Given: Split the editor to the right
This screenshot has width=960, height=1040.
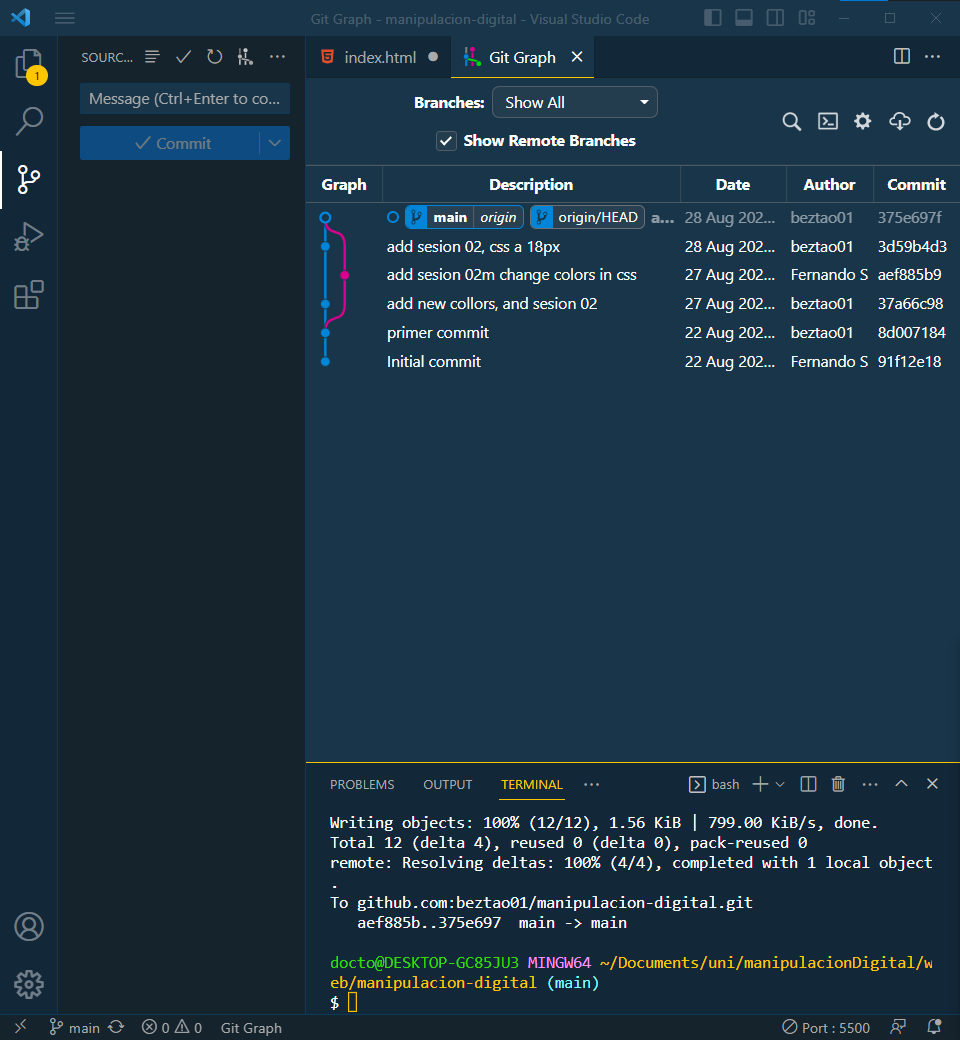Looking at the screenshot, I should [x=902, y=56].
